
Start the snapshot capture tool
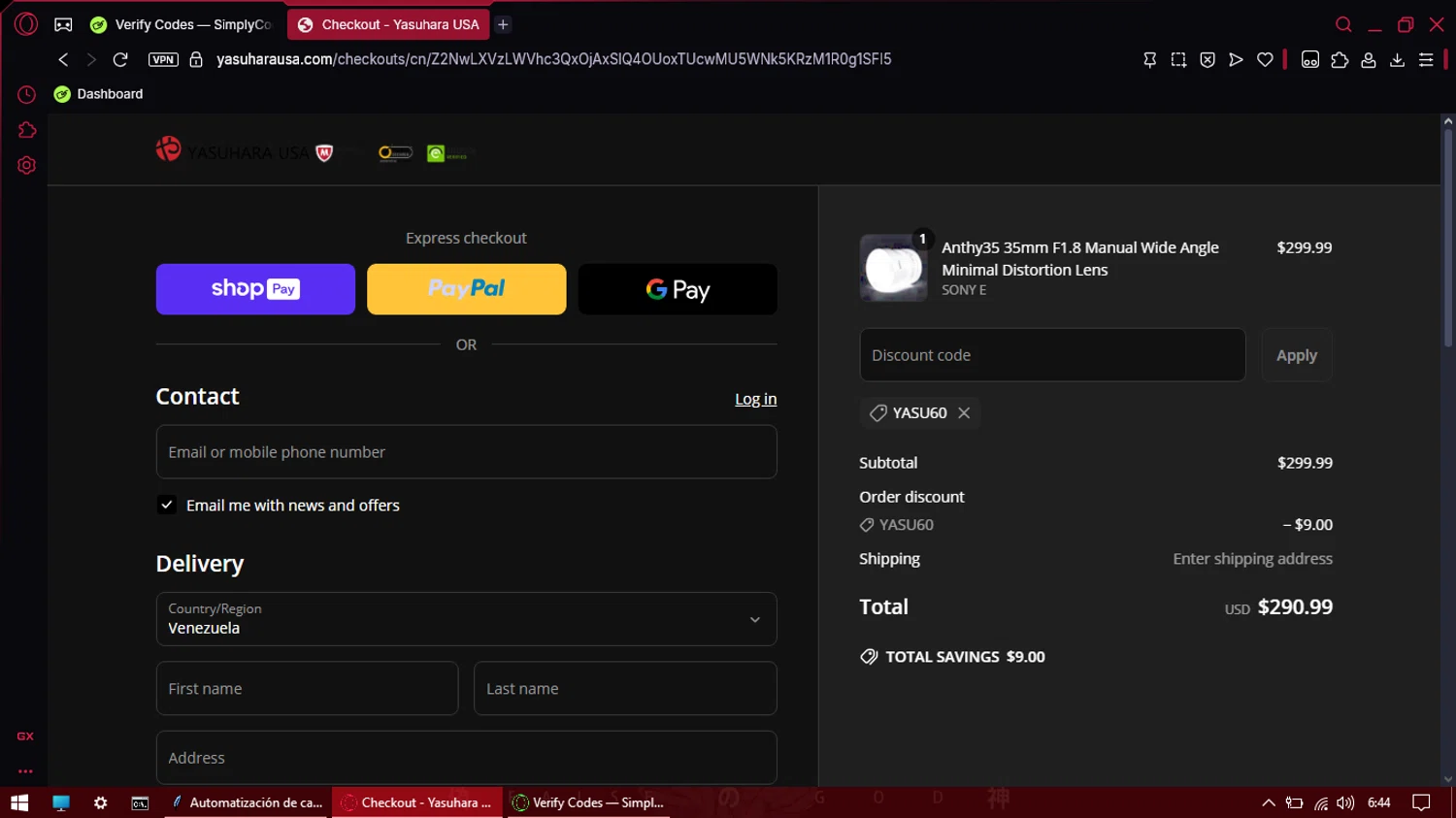pyautogui.click(x=1178, y=60)
